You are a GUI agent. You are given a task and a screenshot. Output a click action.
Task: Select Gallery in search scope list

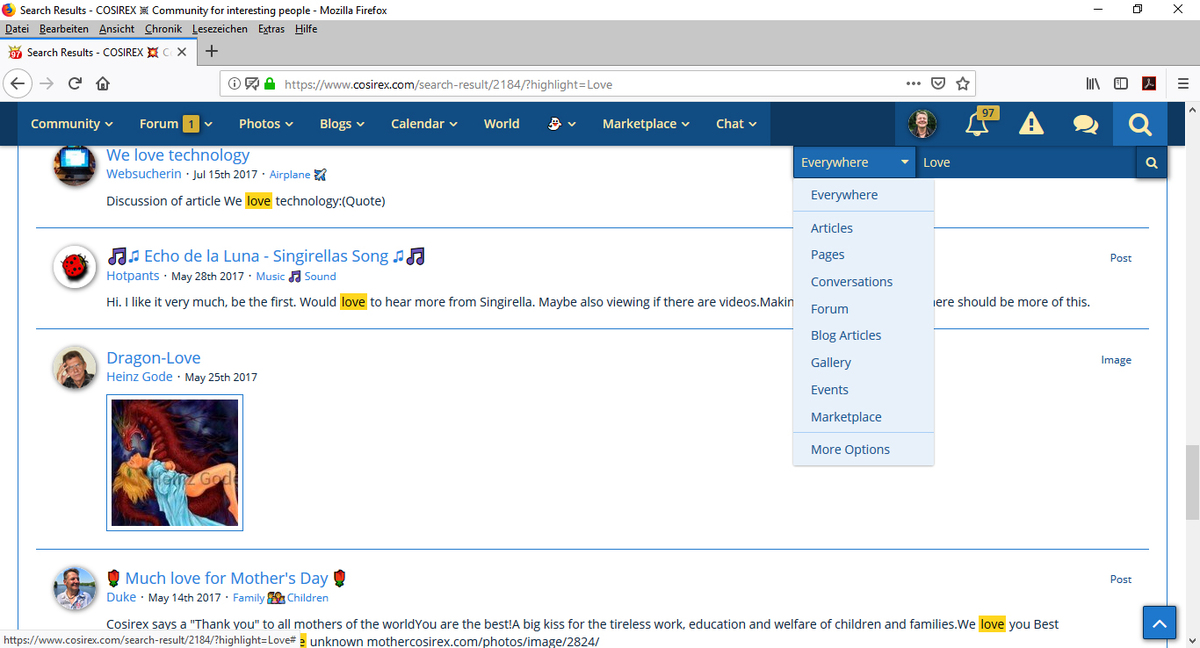863,363
